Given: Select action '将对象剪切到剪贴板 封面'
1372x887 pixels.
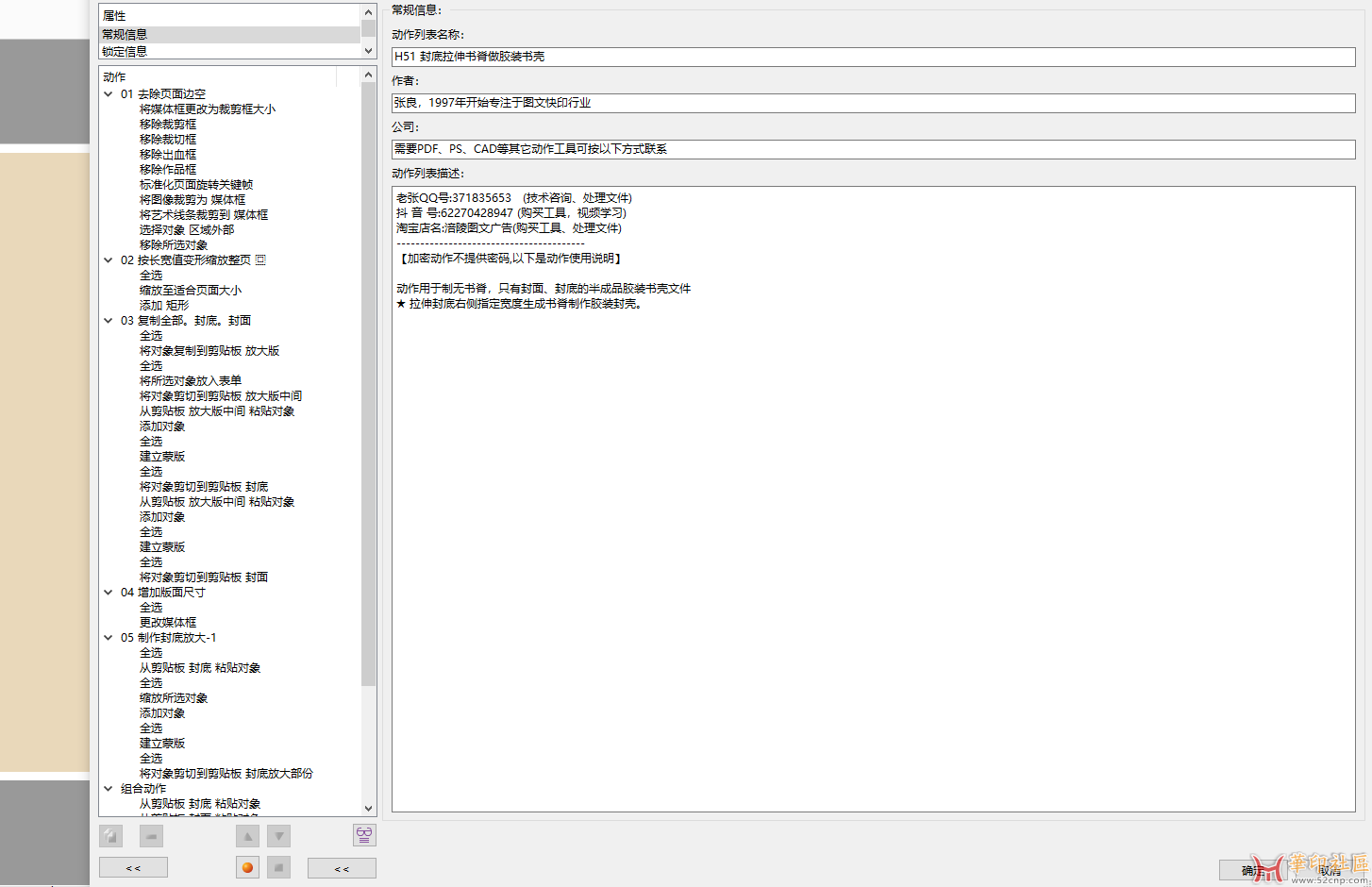Looking at the screenshot, I should click(x=204, y=577).
